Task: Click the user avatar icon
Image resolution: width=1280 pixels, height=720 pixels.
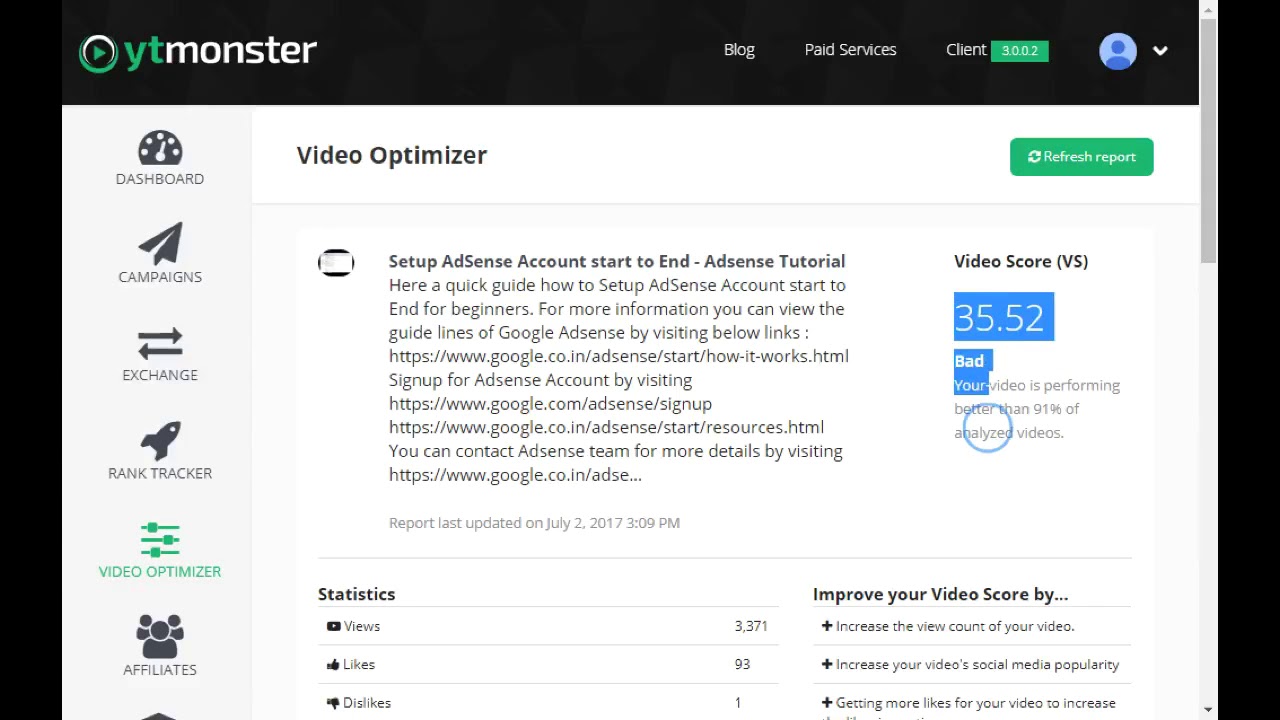Action: 1118,51
